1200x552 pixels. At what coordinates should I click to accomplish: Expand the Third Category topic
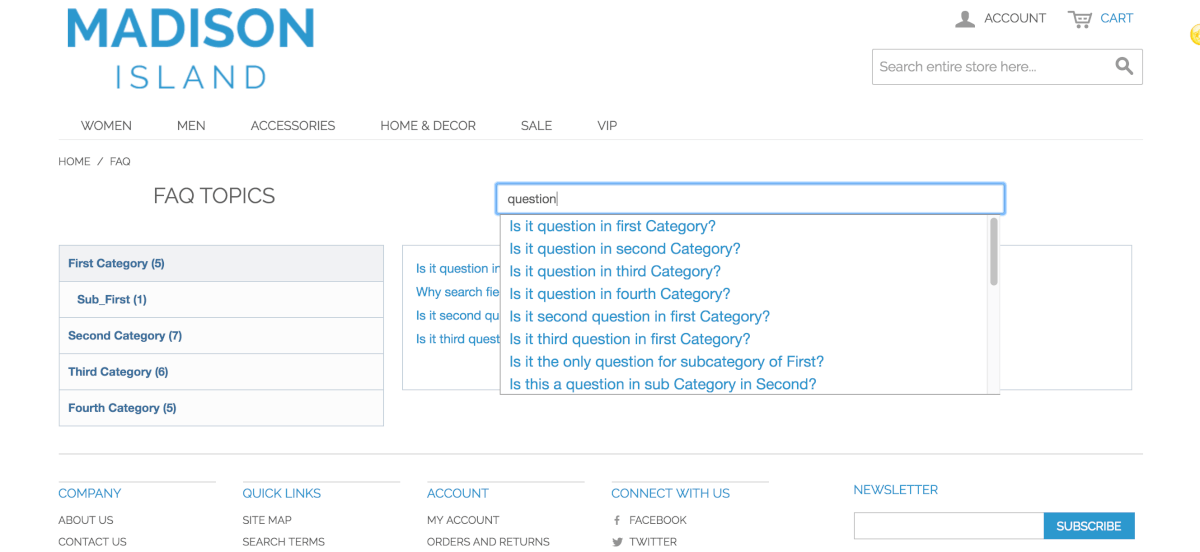point(118,372)
